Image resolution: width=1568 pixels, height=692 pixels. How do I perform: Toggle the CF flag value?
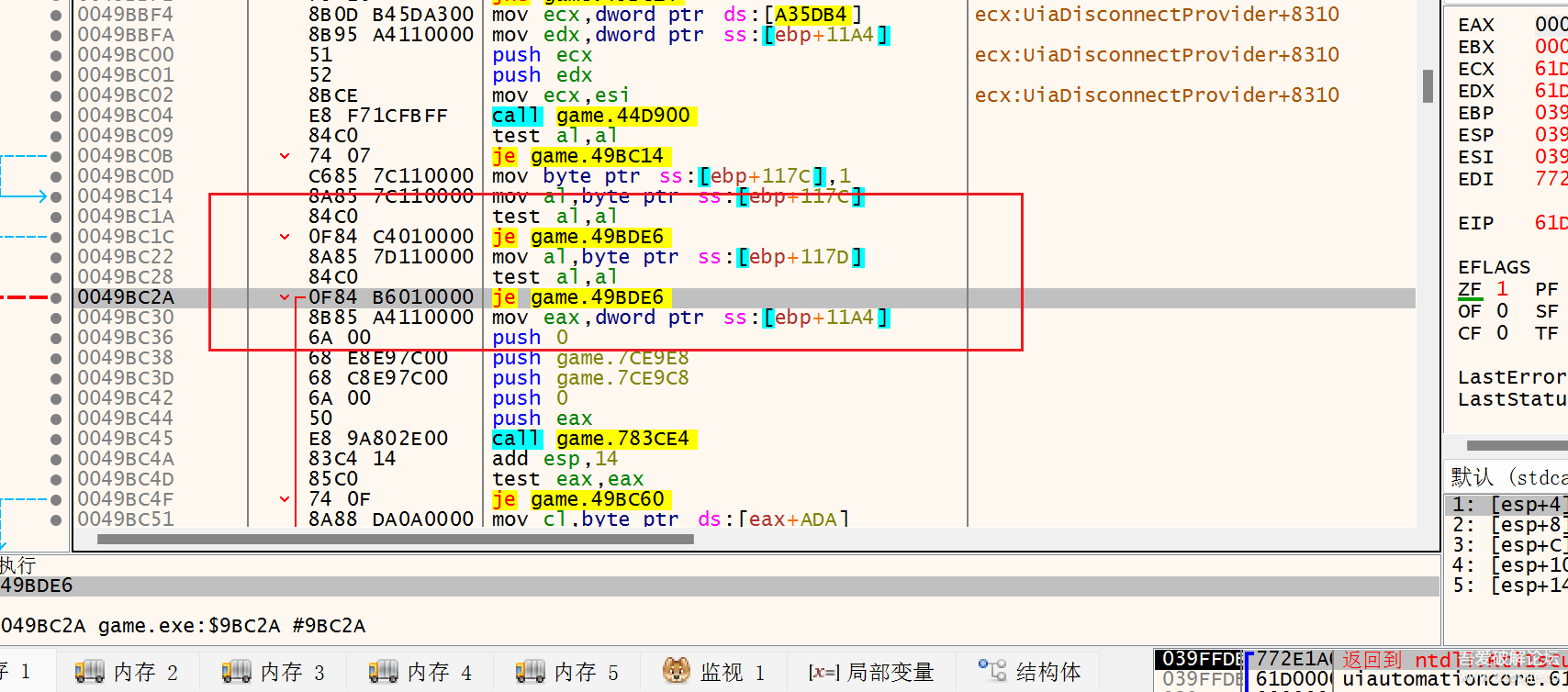tap(1502, 333)
